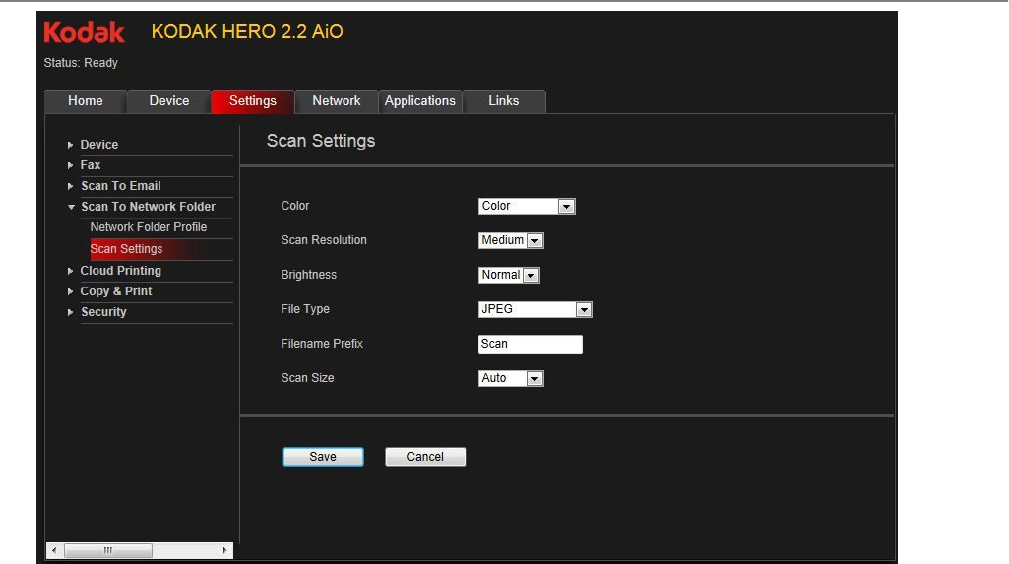Click the Filename Prefix input field
Viewport: 1009px width, 564px height.
tap(530, 344)
